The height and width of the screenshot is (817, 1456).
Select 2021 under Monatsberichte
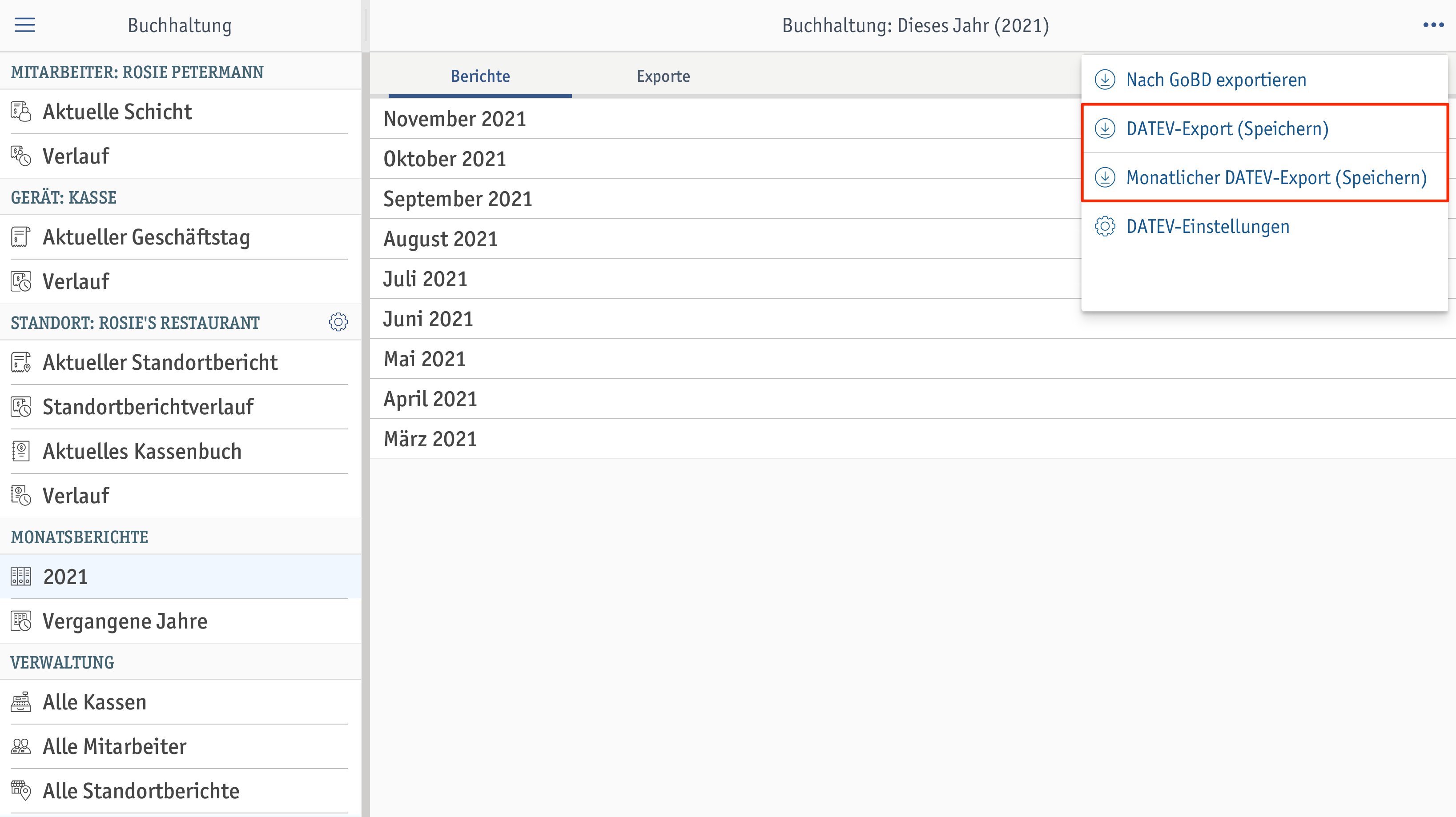coord(180,577)
